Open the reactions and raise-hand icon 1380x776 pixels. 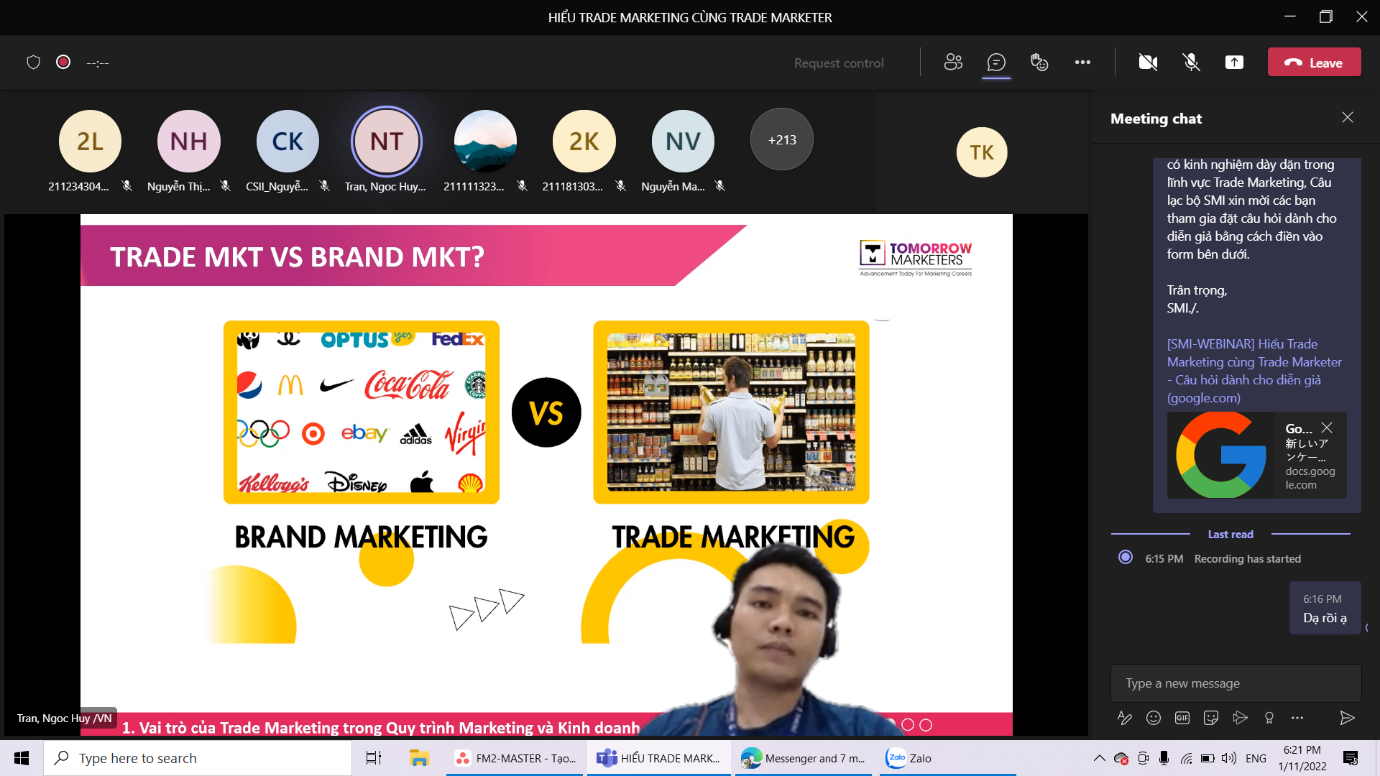coord(1039,62)
